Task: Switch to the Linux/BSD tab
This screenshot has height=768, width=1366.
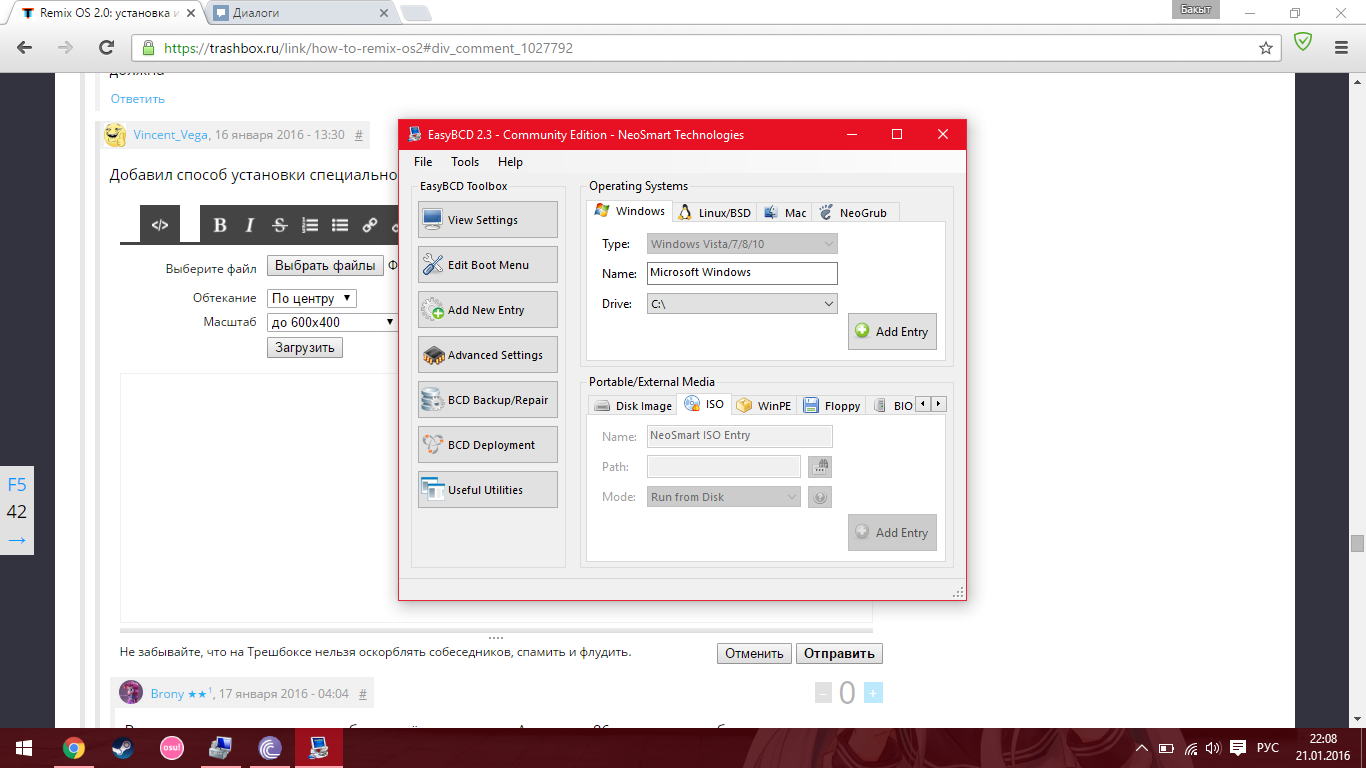Action: pyautogui.click(x=714, y=212)
